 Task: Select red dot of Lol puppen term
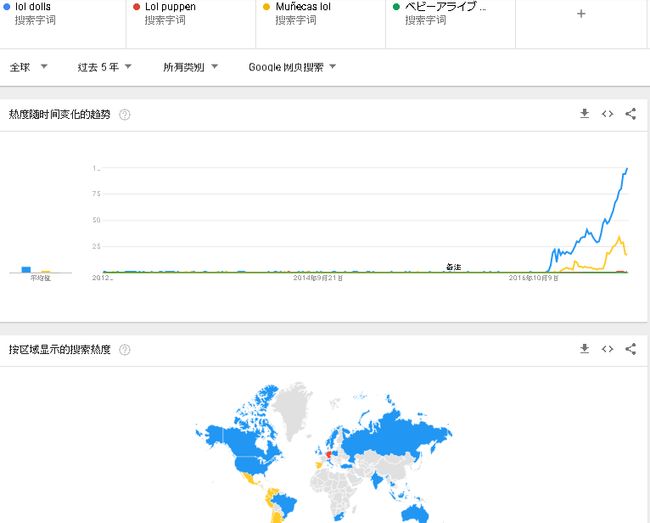coord(136,7)
